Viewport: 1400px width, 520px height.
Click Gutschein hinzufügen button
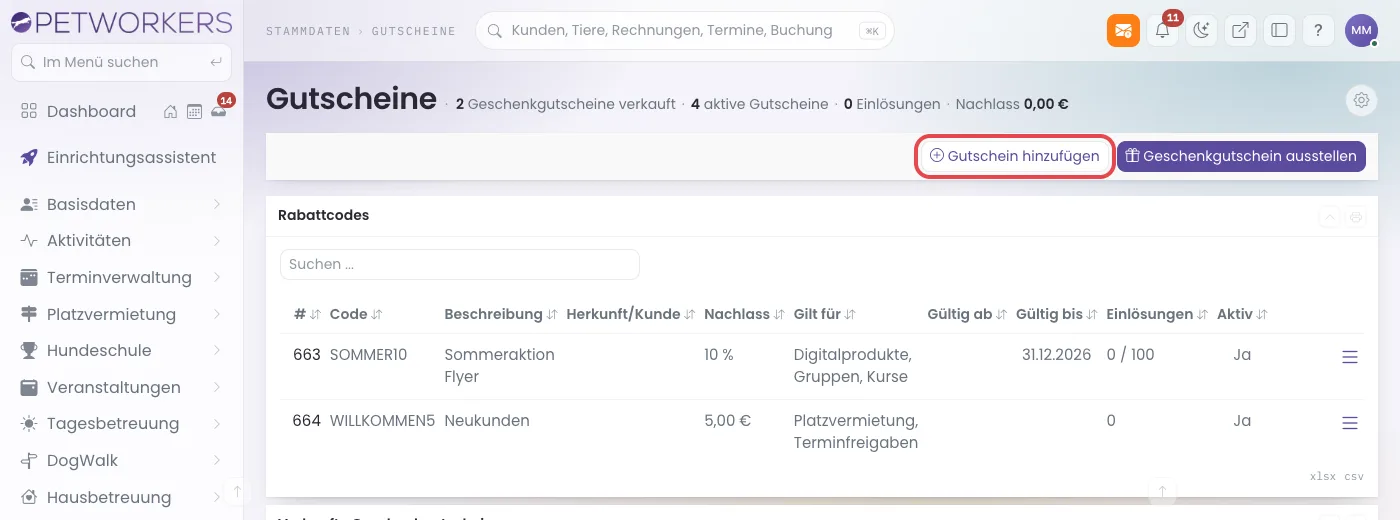coord(1015,156)
